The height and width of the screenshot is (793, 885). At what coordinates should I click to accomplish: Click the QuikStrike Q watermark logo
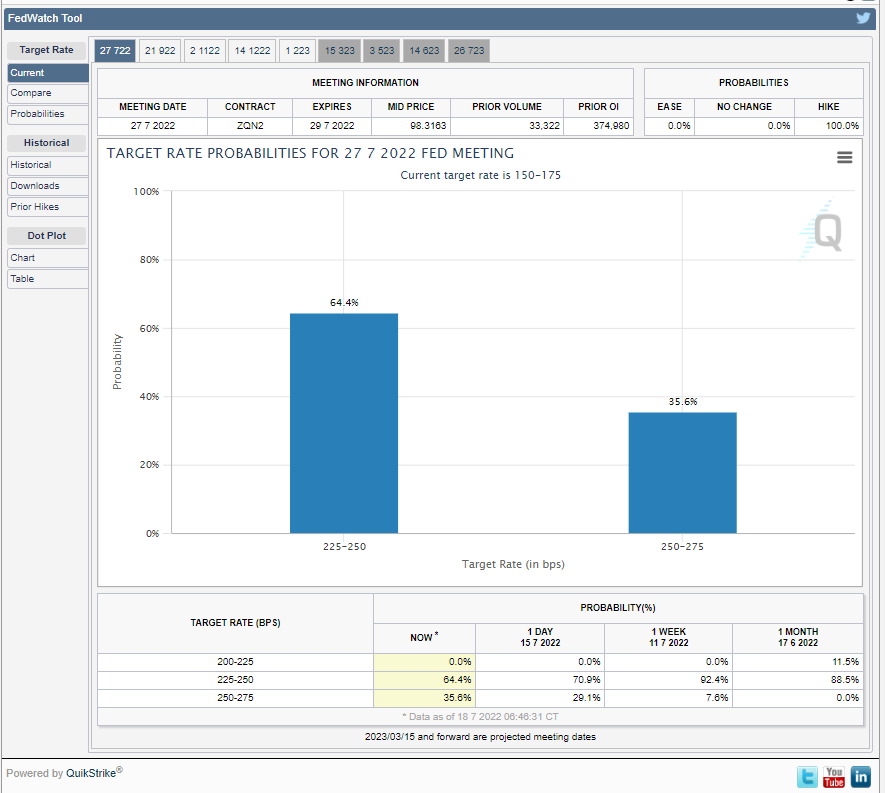coord(825,232)
